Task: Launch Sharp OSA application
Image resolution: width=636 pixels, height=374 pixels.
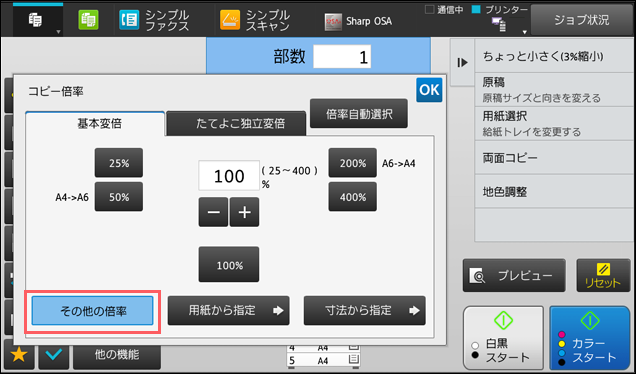Action: pyautogui.click(x=358, y=21)
